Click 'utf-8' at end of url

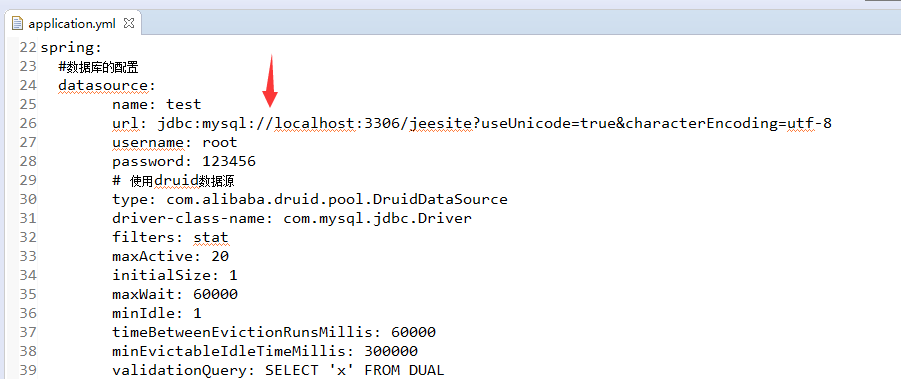809,123
